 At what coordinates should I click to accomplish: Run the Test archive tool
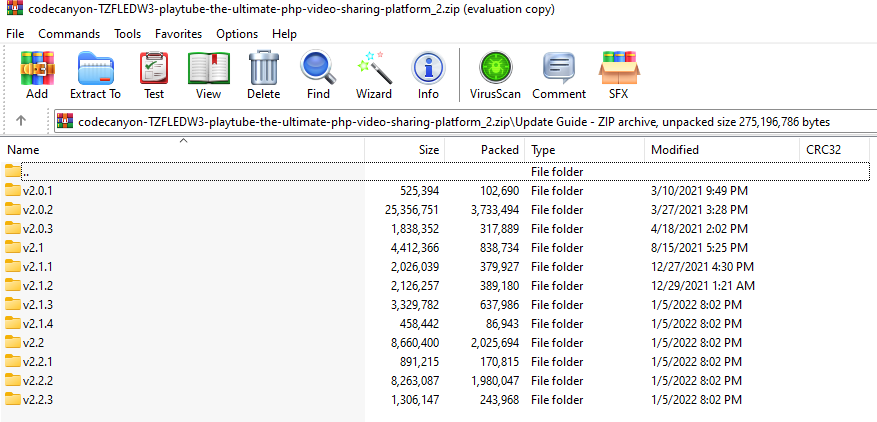[x=153, y=75]
